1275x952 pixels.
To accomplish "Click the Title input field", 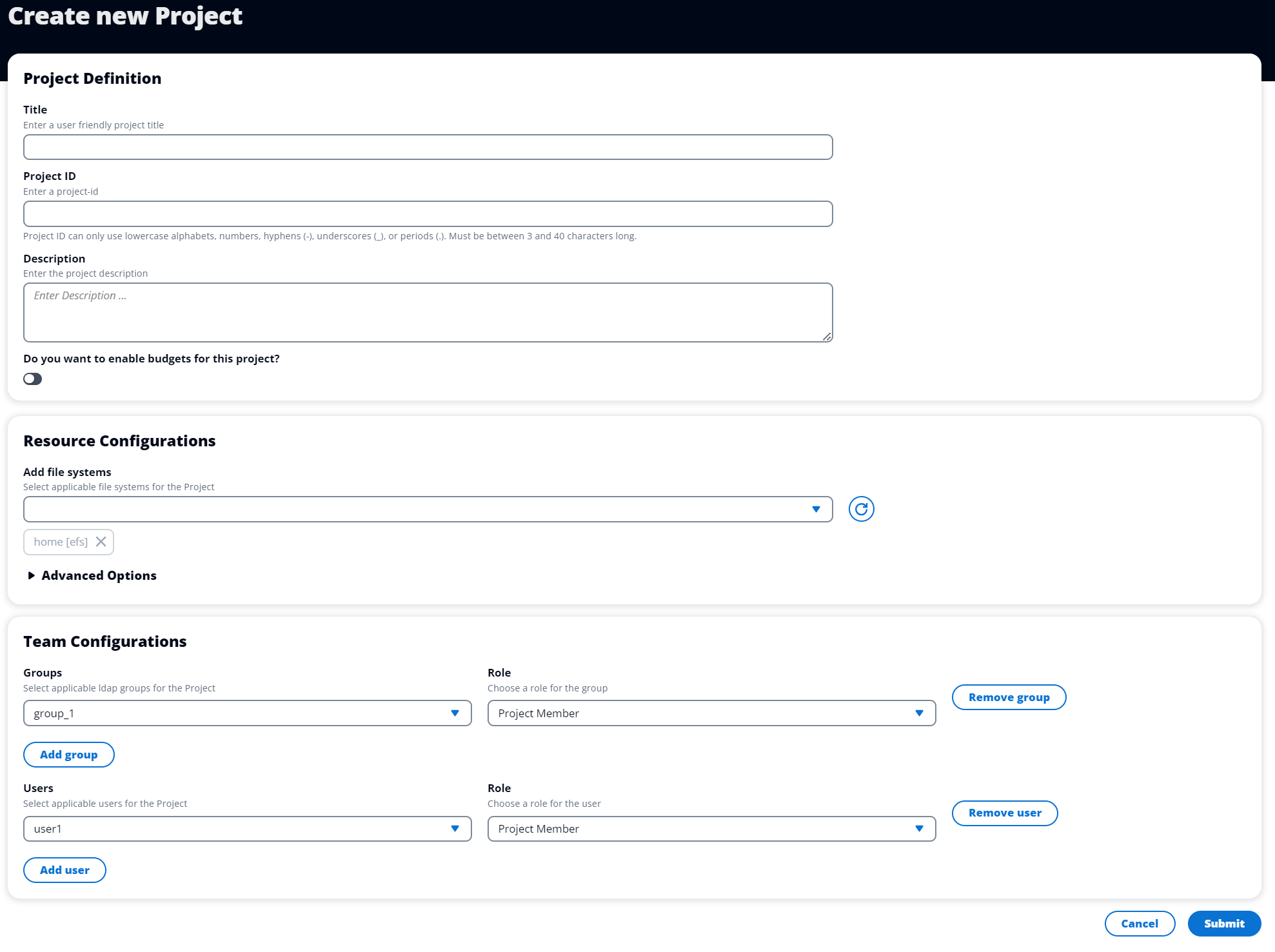I will click(428, 147).
